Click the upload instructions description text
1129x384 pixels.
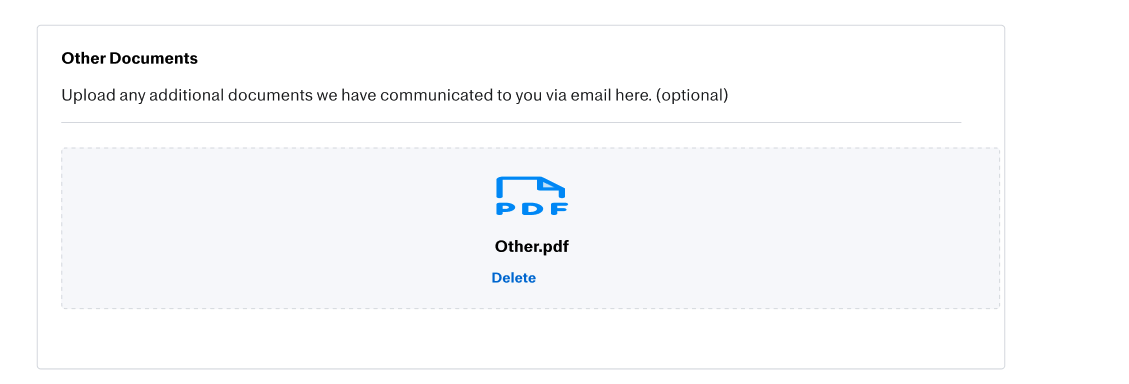tap(395, 95)
